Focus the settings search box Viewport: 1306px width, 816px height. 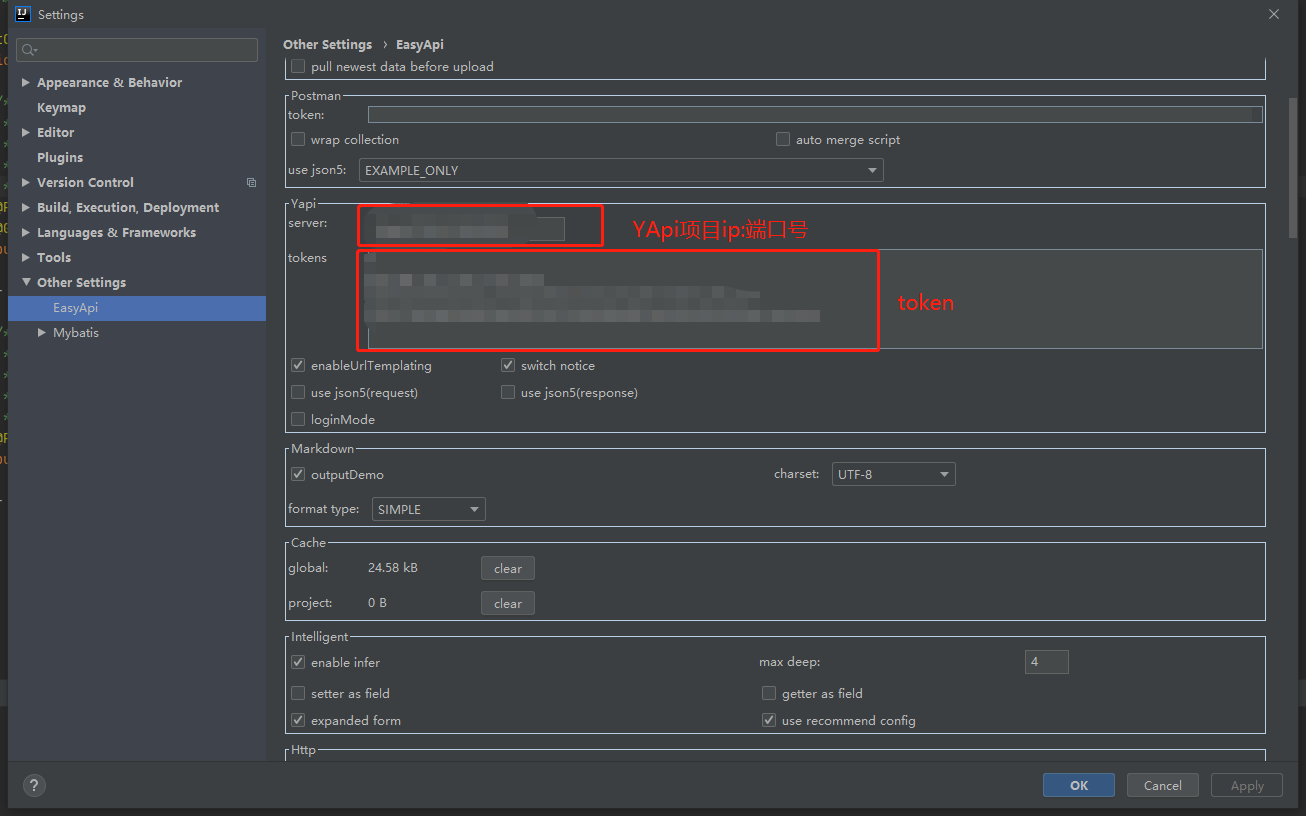pos(137,50)
